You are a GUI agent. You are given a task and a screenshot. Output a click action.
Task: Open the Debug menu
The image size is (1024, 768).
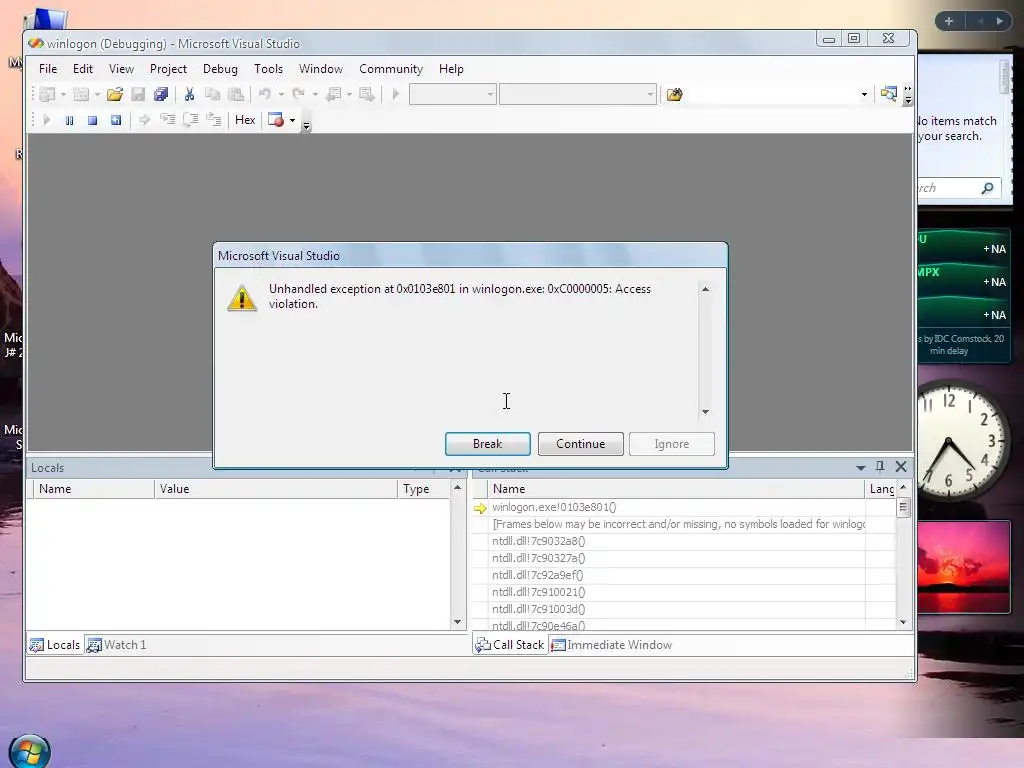click(x=220, y=69)
